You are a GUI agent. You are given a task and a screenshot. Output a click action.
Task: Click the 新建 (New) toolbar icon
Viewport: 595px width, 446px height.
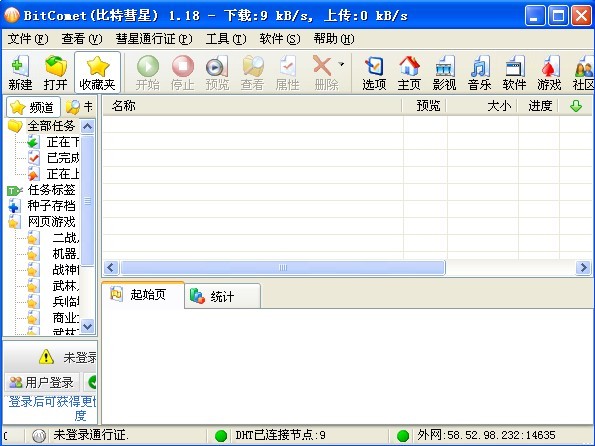coord(20,73)
